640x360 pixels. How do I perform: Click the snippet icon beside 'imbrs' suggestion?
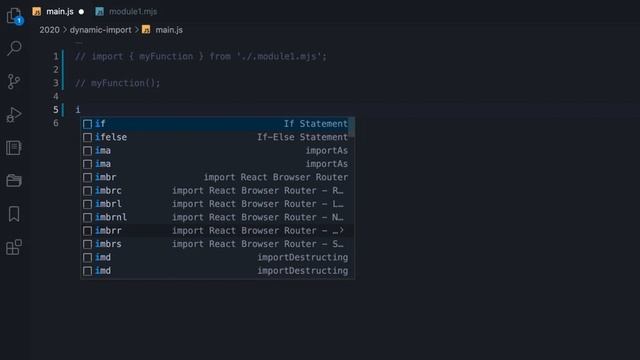point(87,244)
